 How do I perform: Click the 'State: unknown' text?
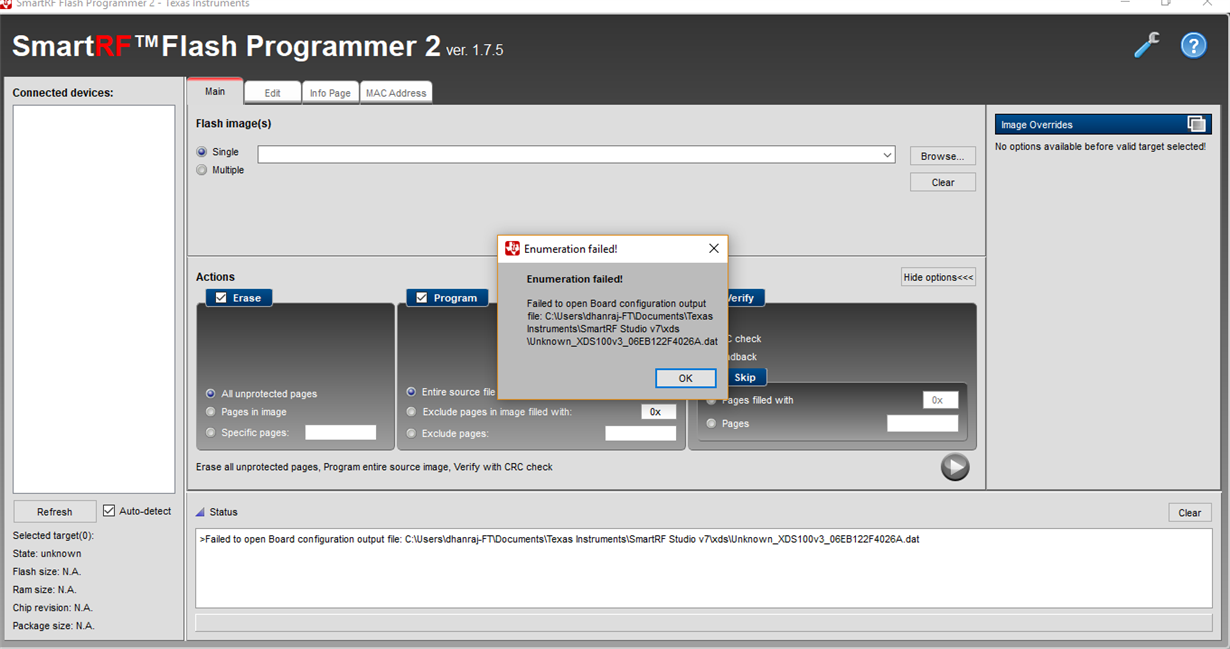pos(47,553)
